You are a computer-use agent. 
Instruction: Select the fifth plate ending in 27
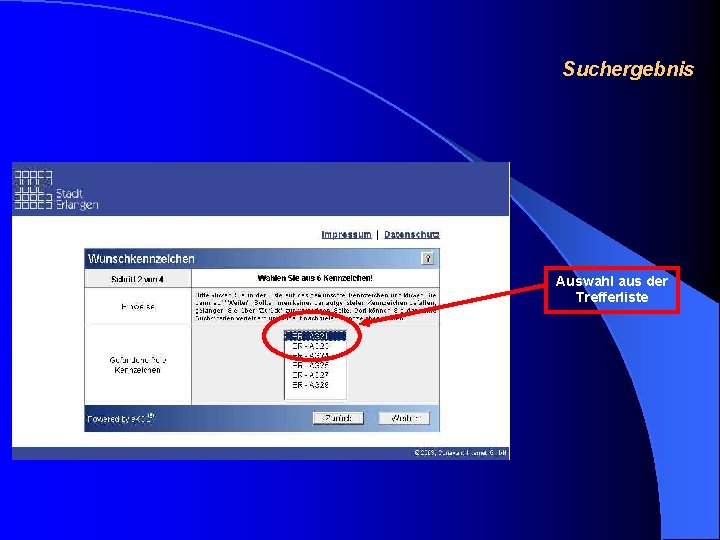coord(315,375)
